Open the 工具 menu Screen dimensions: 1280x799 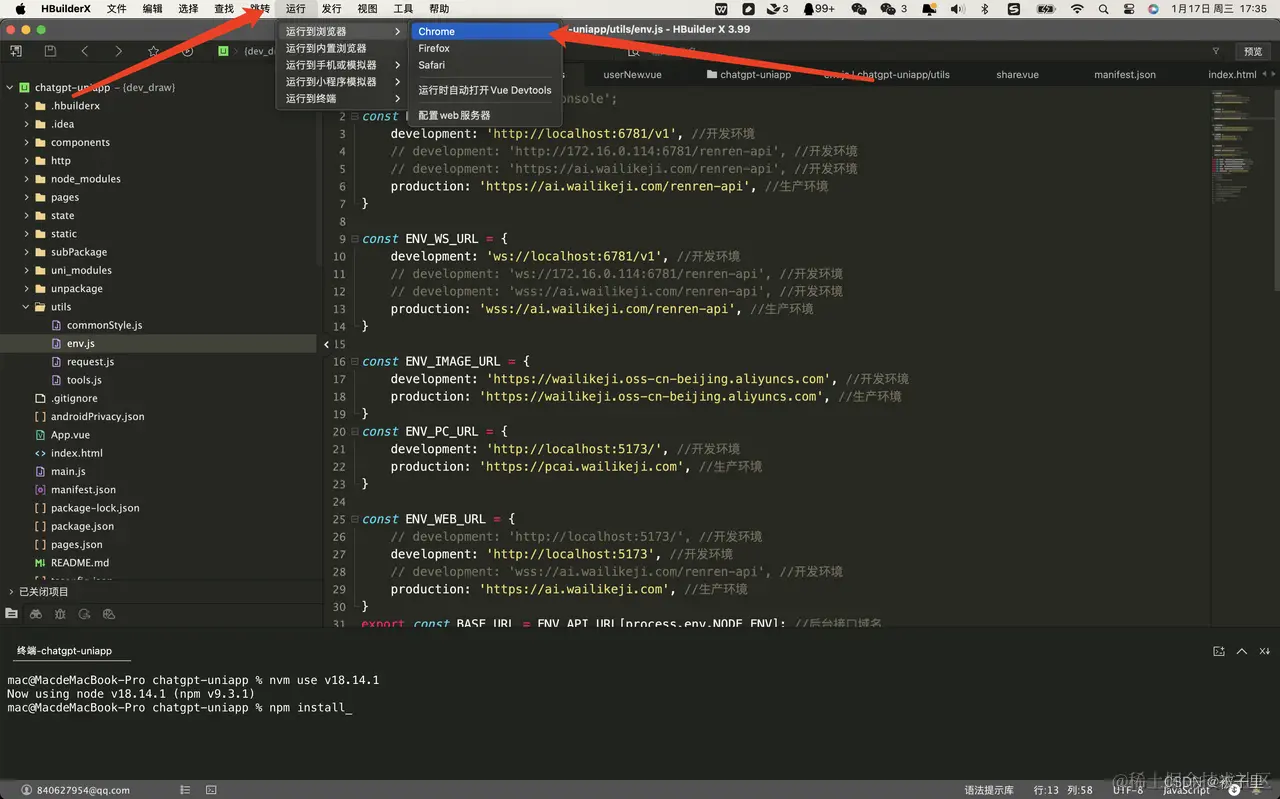coord(403,9)
